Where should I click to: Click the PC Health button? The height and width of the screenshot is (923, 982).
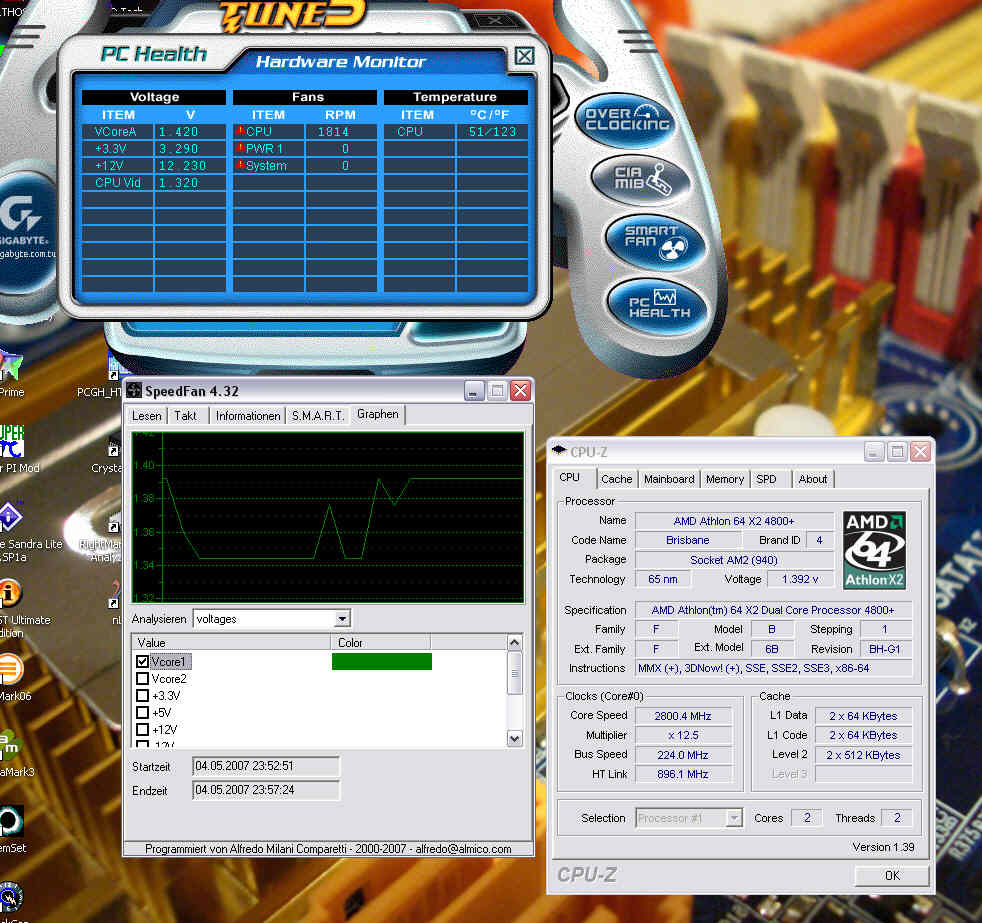pos(658,305)
